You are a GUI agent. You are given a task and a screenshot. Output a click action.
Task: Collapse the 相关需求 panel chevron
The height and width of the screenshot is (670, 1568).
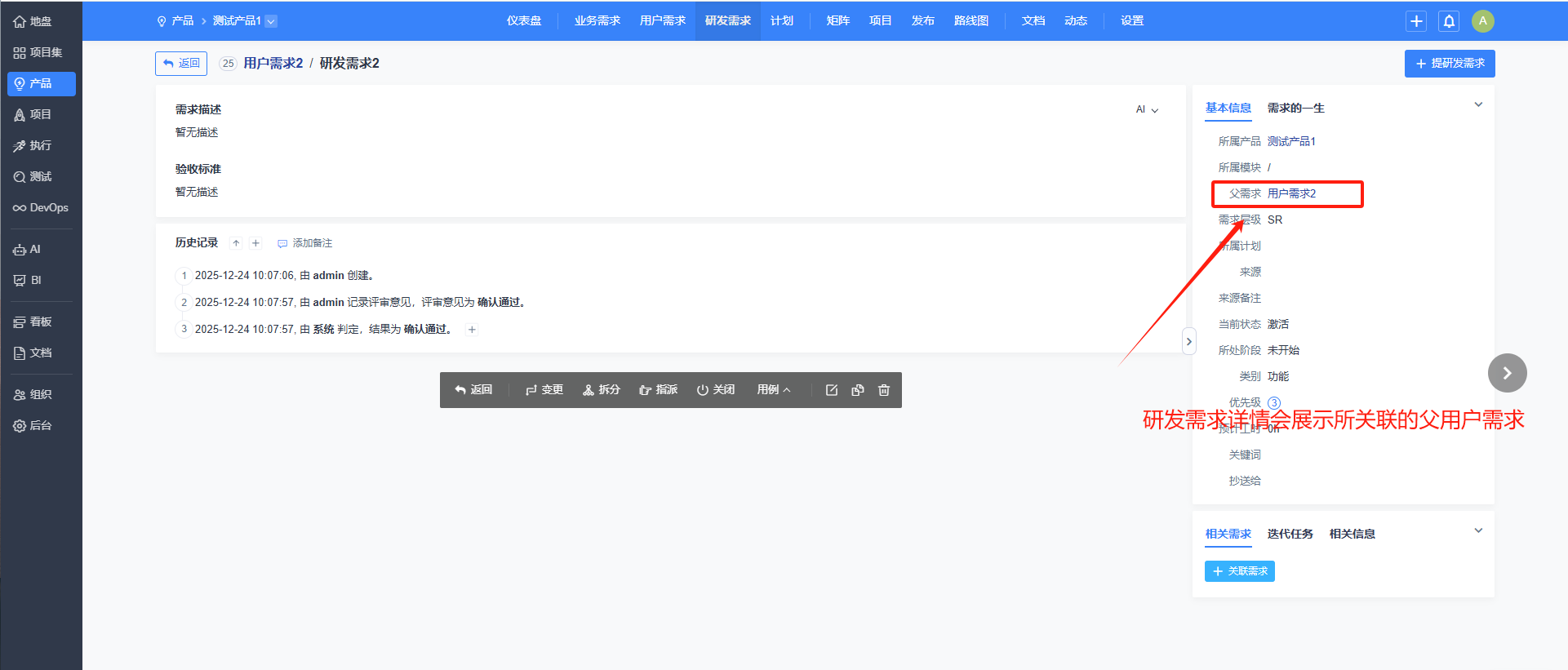click(x=1477, y=530)
